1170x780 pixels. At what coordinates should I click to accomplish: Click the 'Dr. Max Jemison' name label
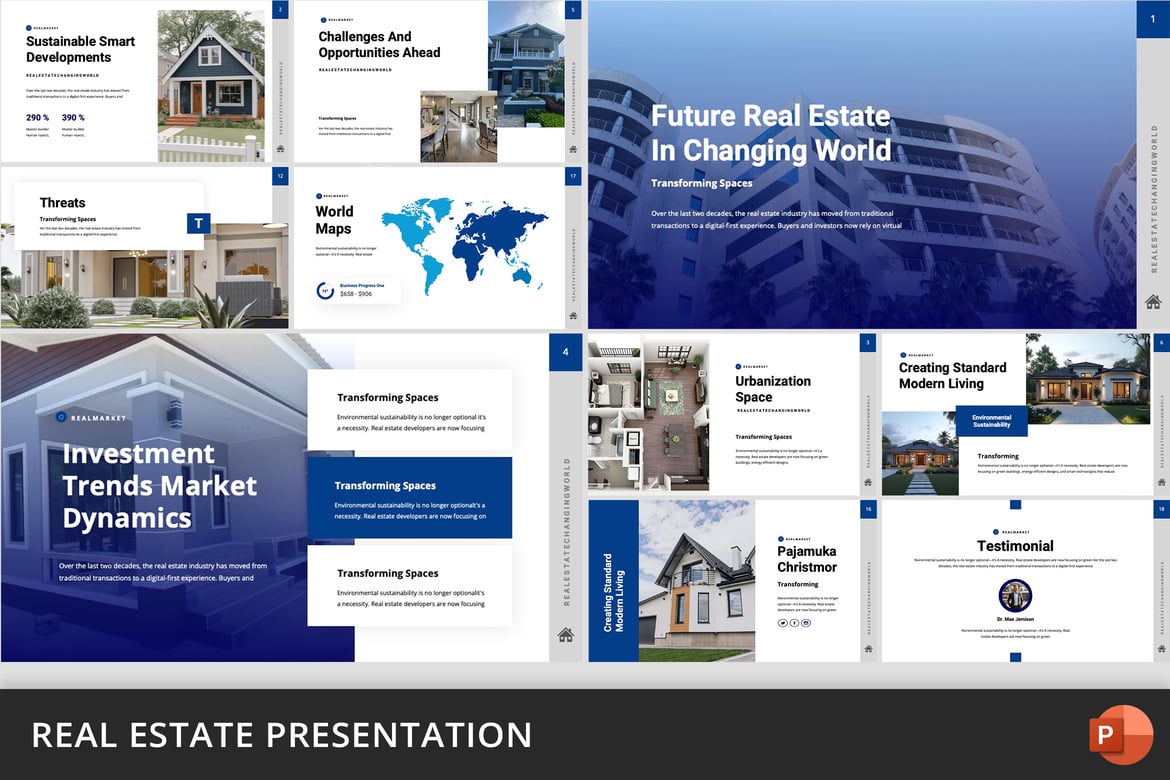(1015, 620)
